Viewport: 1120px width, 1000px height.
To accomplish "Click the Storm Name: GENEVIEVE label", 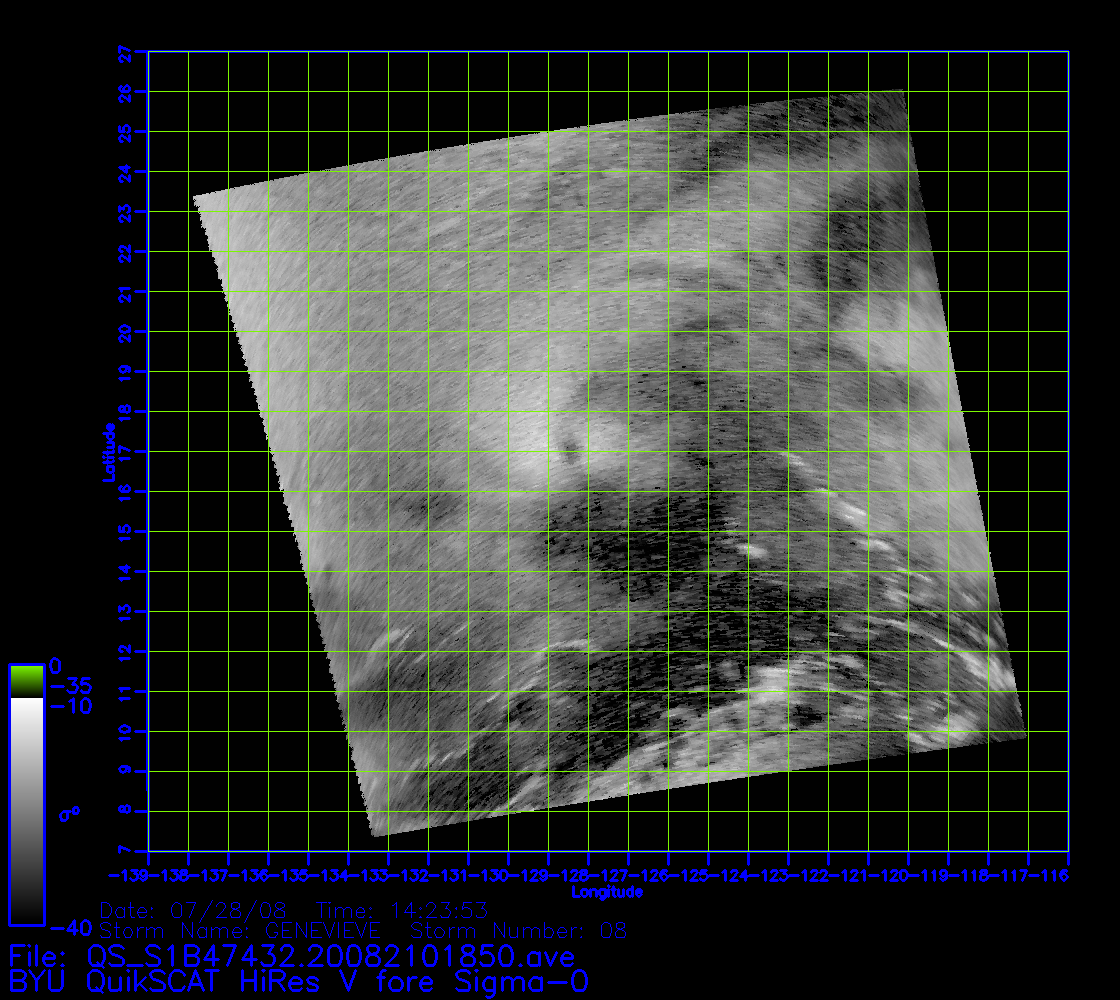I will point(239,931).
